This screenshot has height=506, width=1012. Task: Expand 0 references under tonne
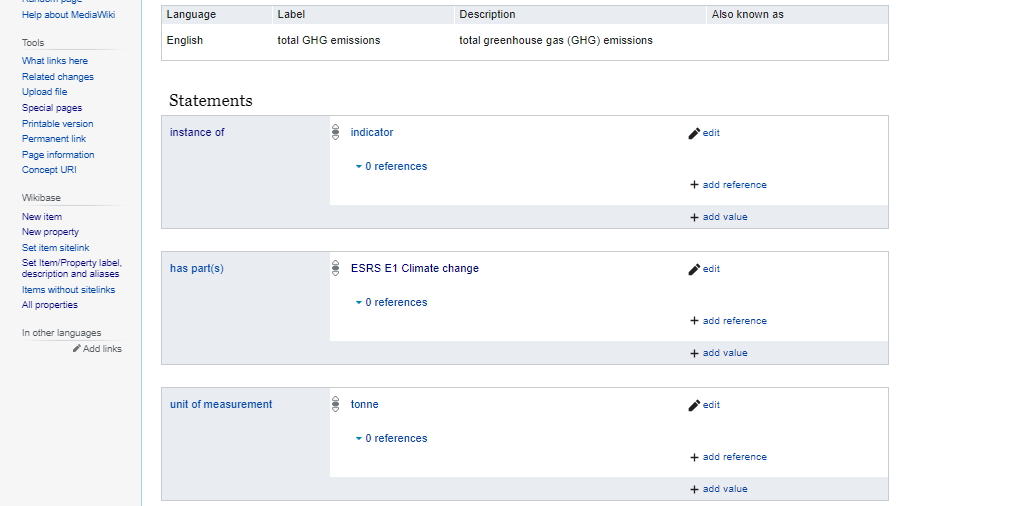point(391,439)
